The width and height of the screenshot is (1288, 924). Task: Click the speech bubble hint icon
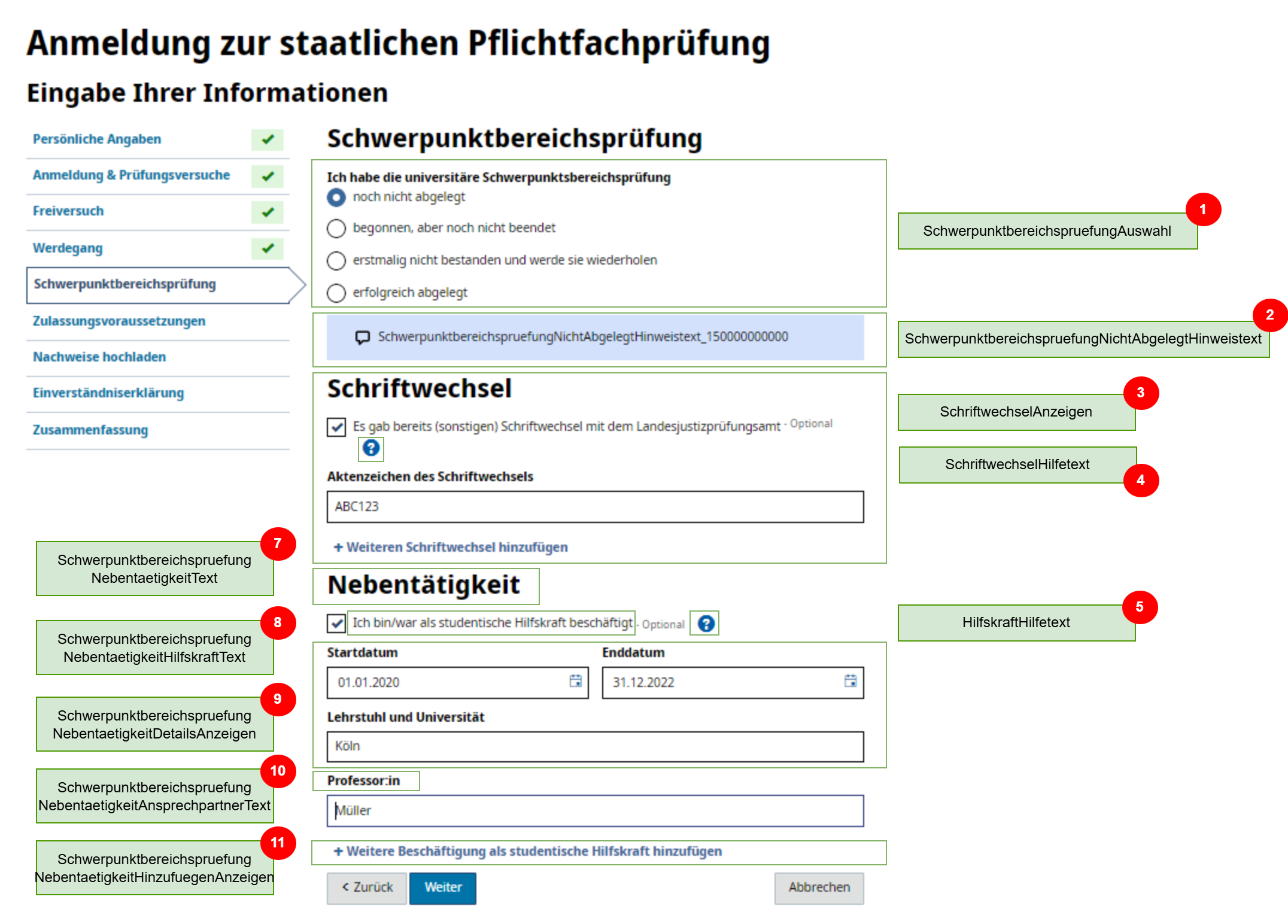[363, 338]
